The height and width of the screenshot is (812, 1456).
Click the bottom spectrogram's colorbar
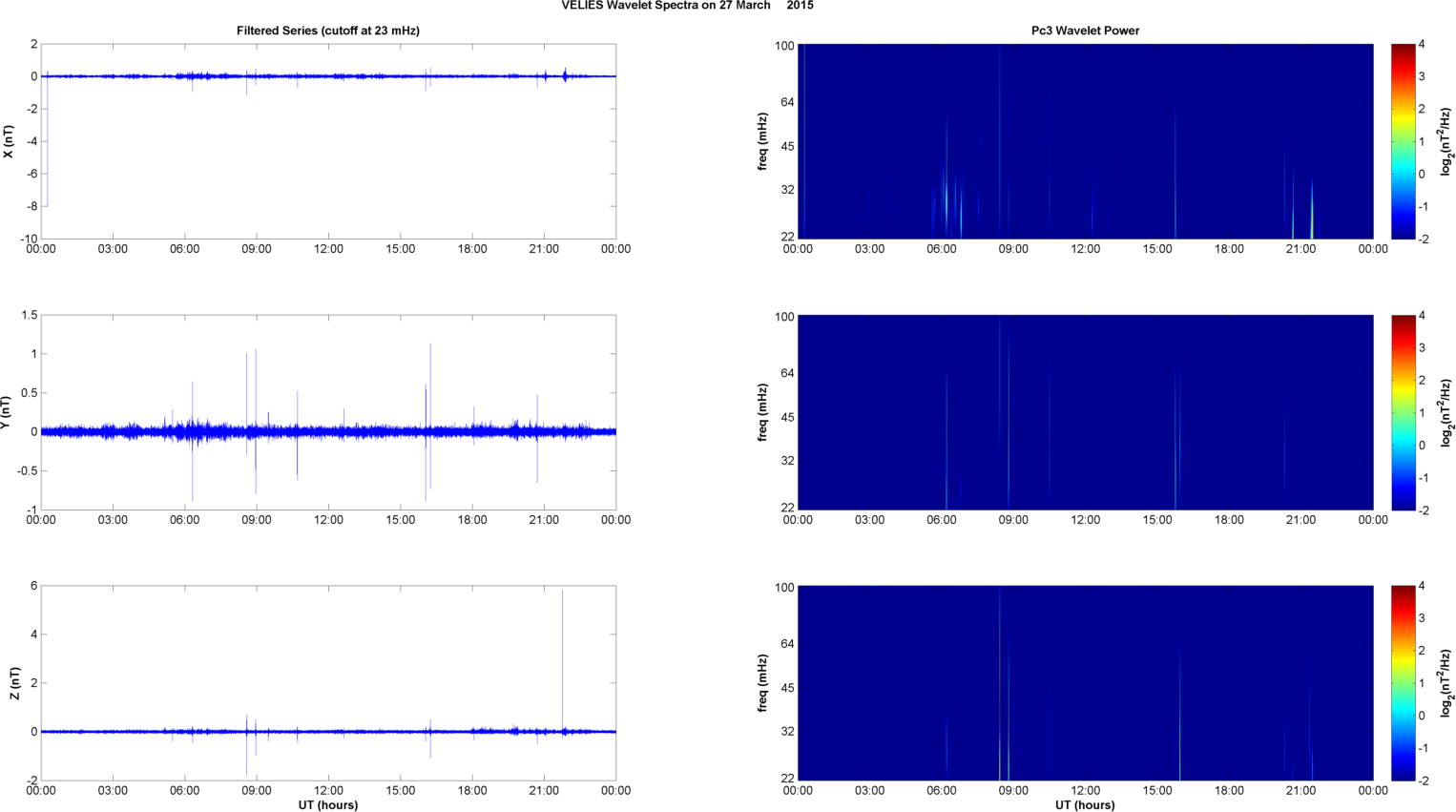pyautogui.click(x=1402, y=683)
